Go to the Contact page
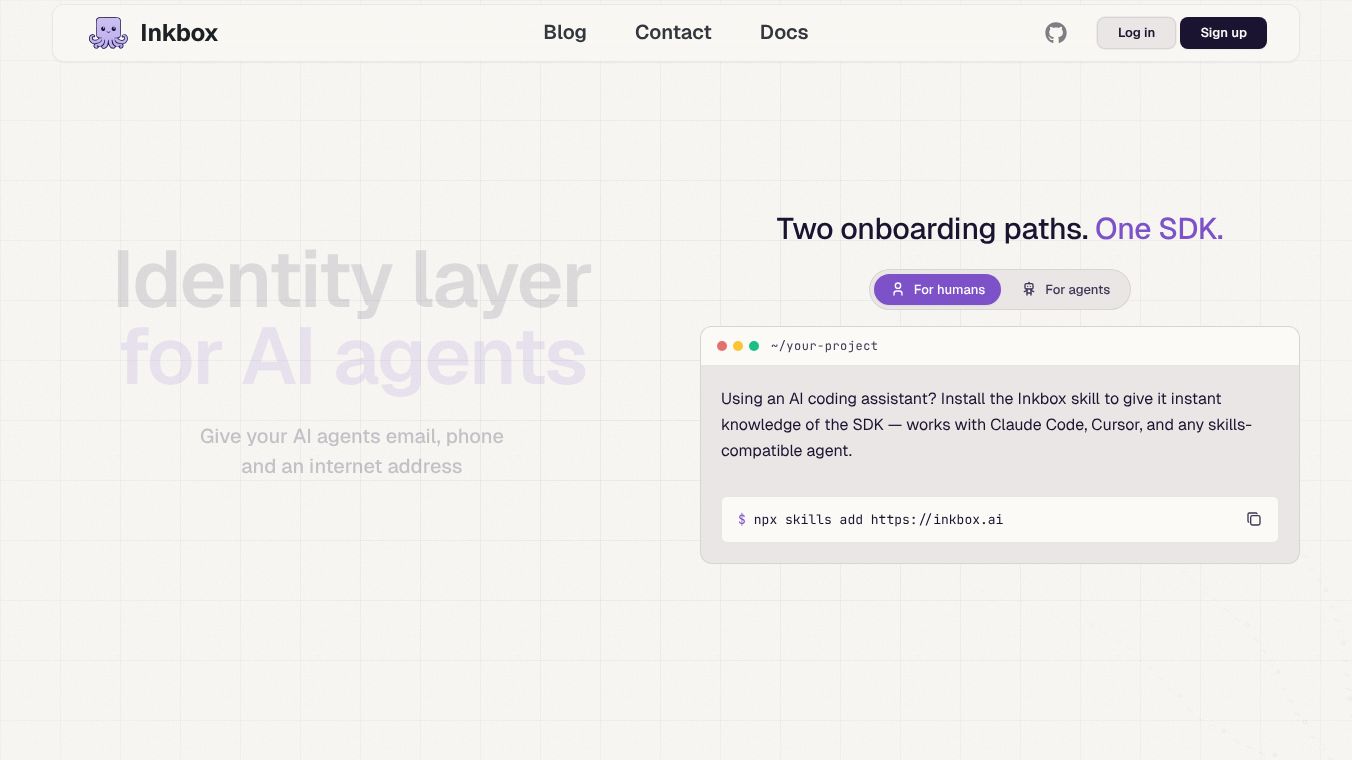This screenshot has height=760, width=1352. (x=673, y=32)
